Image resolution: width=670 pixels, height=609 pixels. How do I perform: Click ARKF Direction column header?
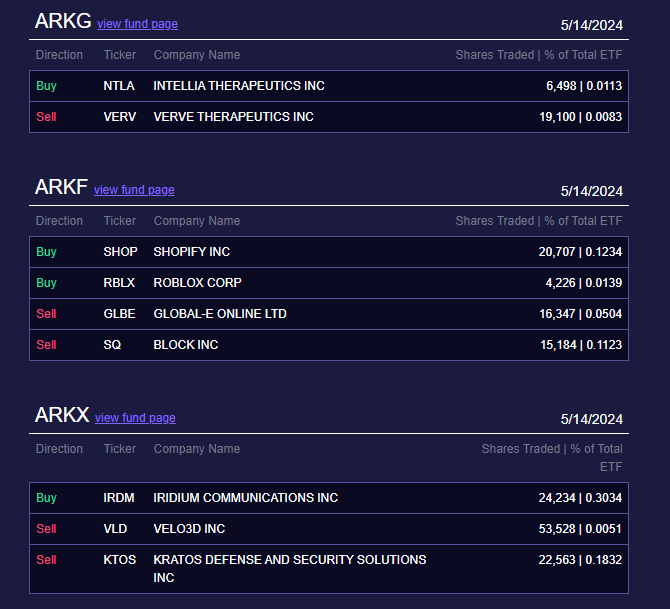pos(59,221)
